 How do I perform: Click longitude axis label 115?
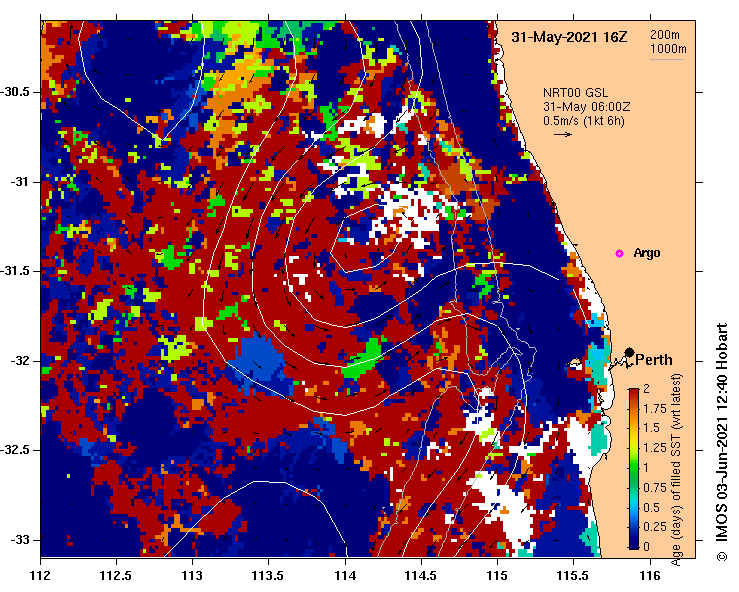tap(498, 575)
